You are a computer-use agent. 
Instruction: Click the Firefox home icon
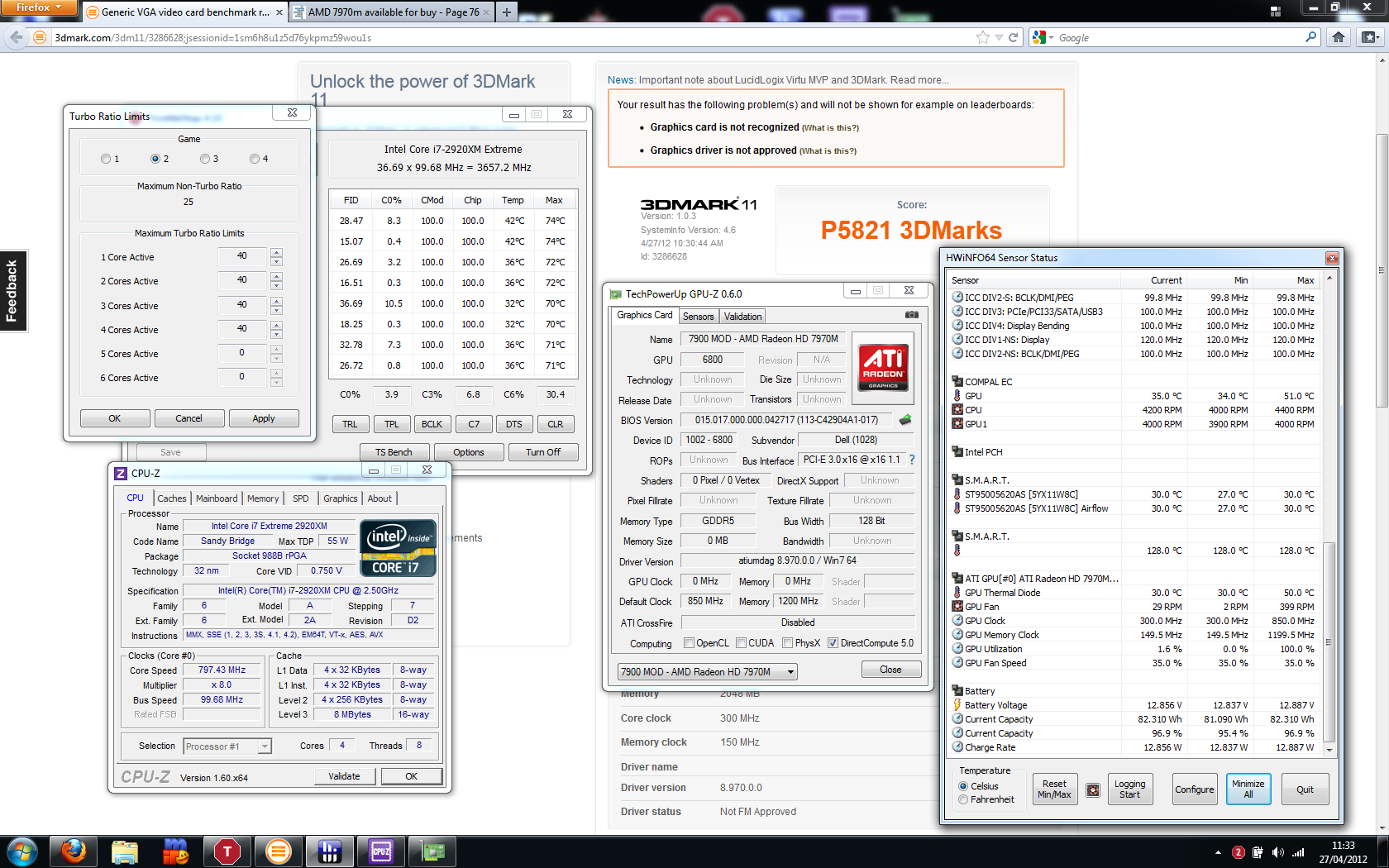pos(1339,37)
